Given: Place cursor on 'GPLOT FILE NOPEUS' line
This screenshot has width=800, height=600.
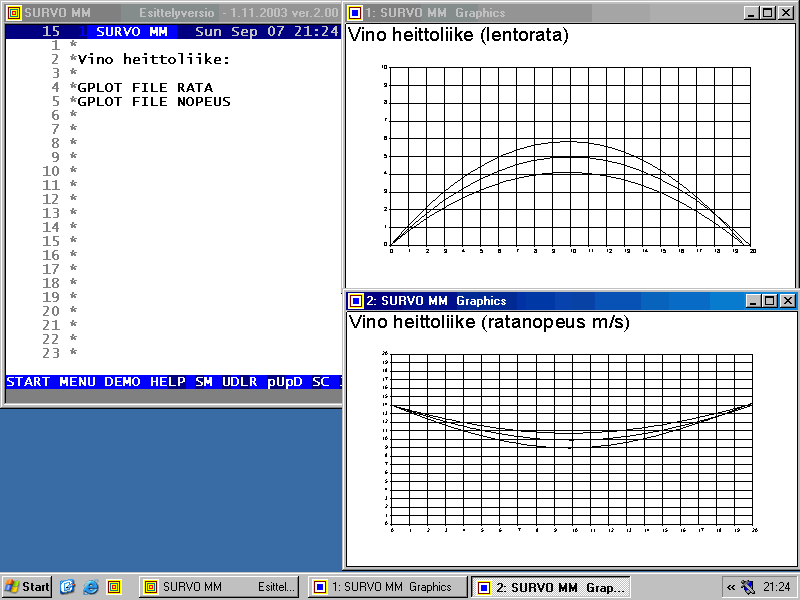Looking at the screenshot, I should click(x=154, y=102).
